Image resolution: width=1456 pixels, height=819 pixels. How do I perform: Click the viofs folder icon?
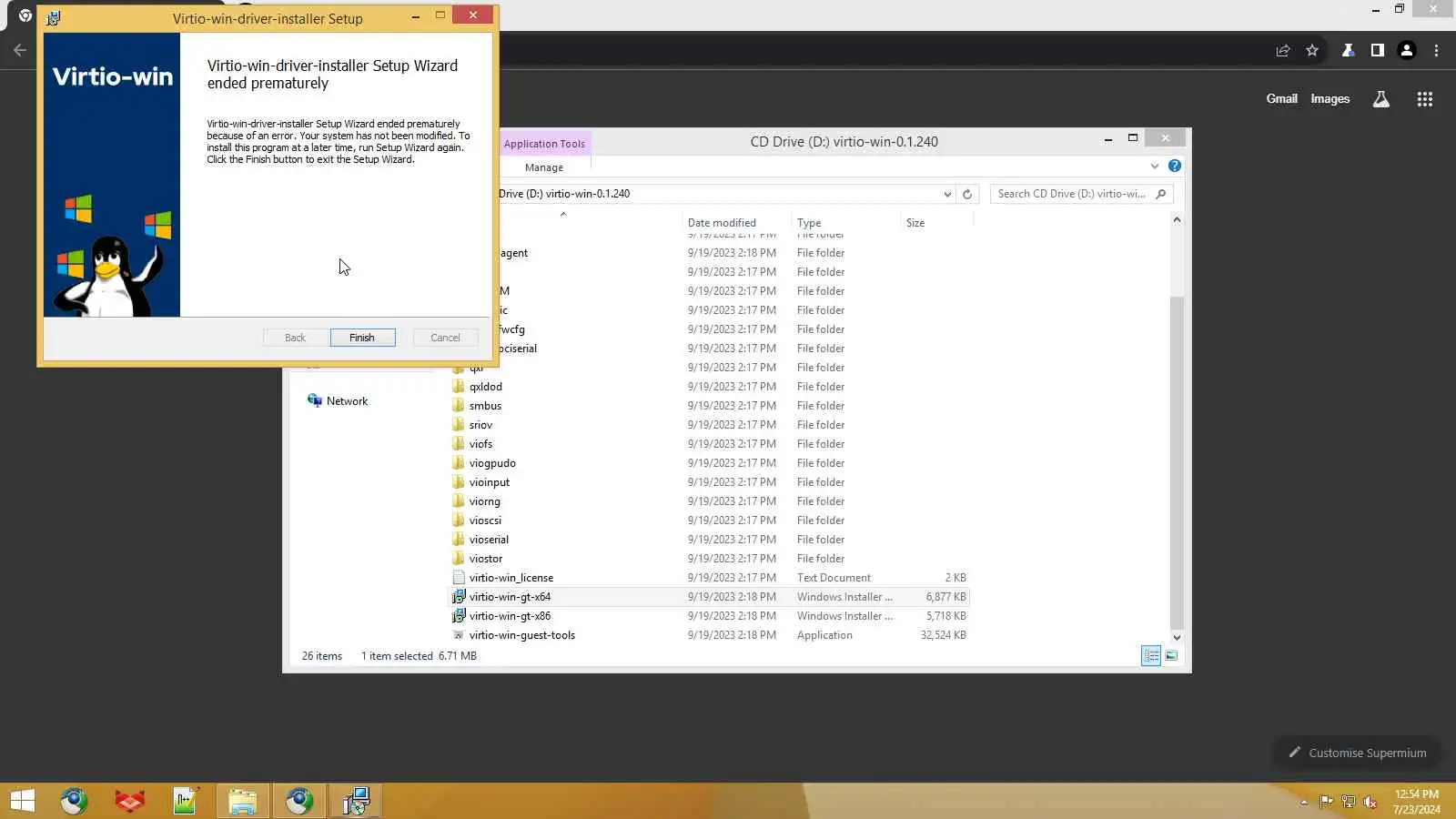point(459,444)
